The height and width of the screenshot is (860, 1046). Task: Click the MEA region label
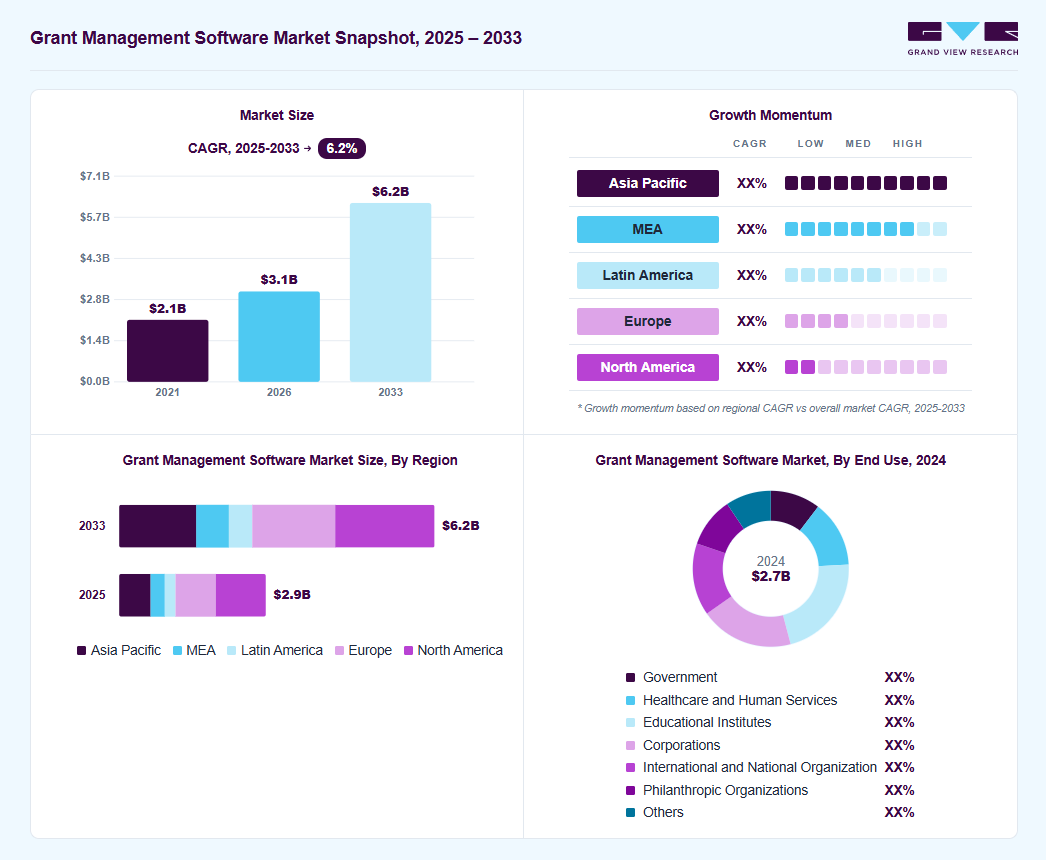pyautogui.click(x=648, y=230)
